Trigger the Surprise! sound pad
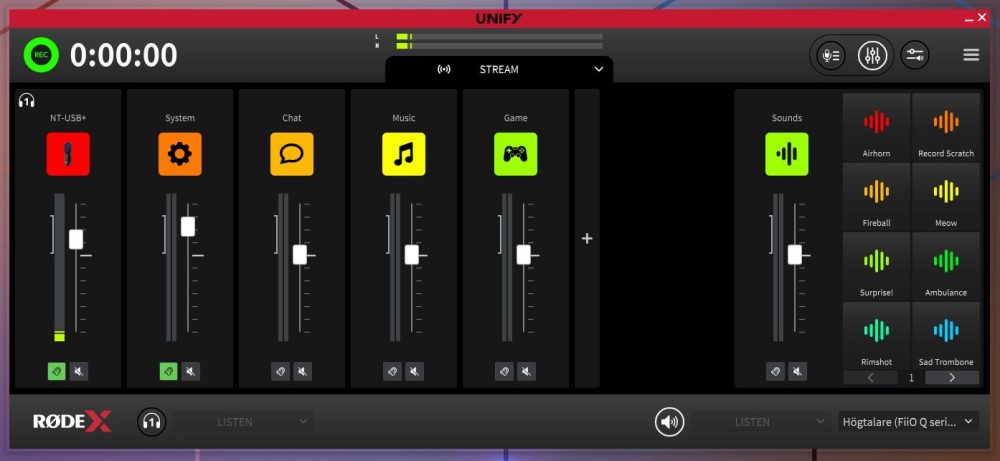Screen dimensions: 1000x461 pos(876,266)
